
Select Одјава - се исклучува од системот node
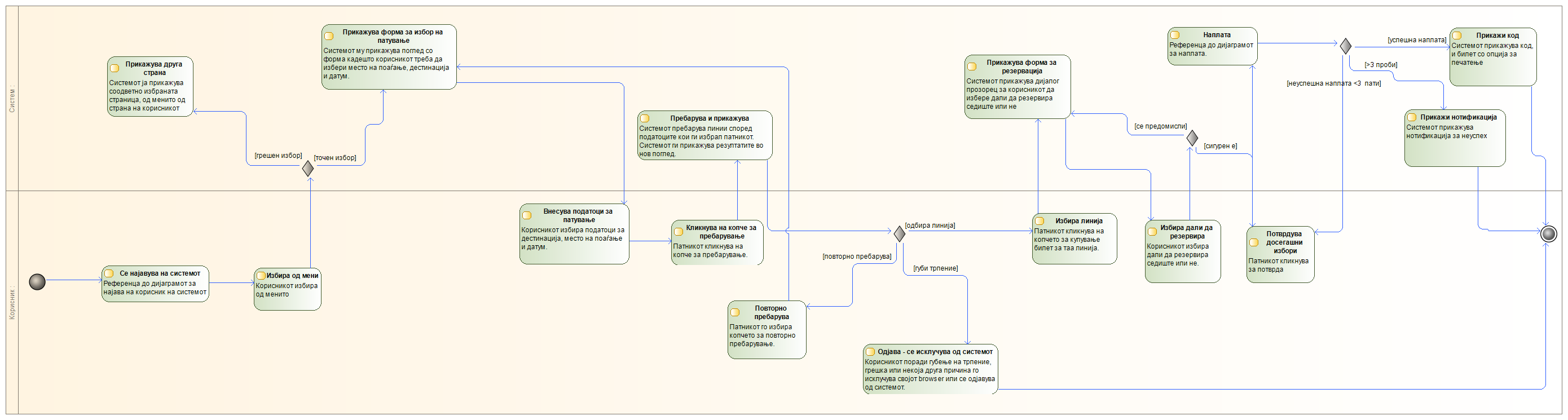point(930,369)
